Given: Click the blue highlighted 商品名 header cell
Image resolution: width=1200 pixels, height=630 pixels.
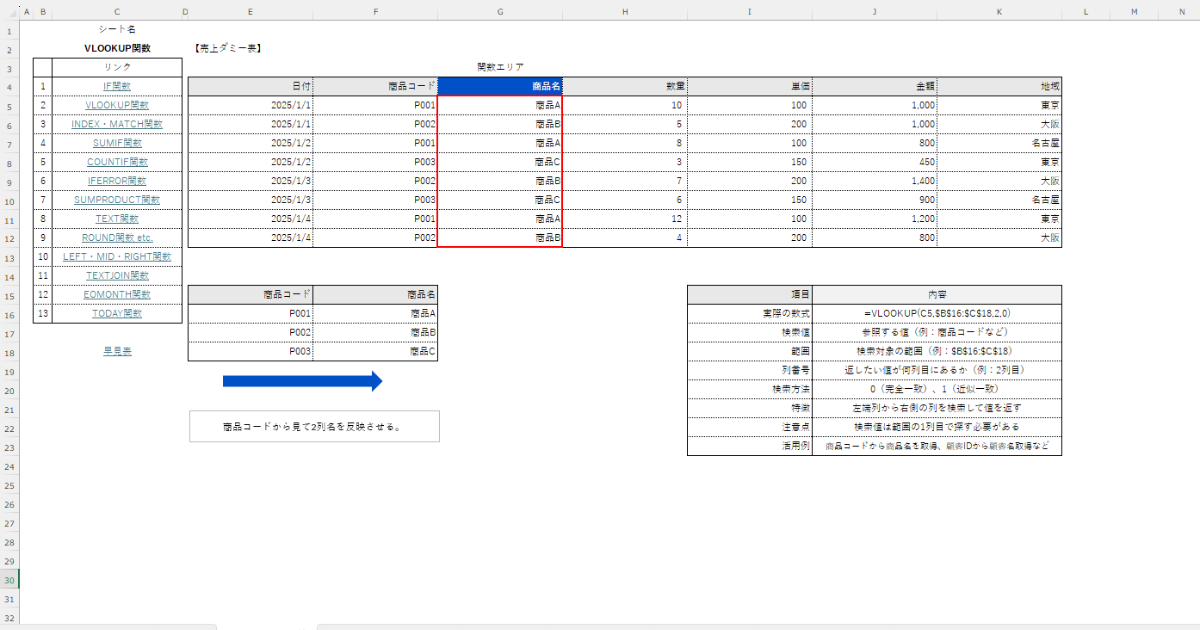Looking at the screenshot, I should click(x=499, y=86).
